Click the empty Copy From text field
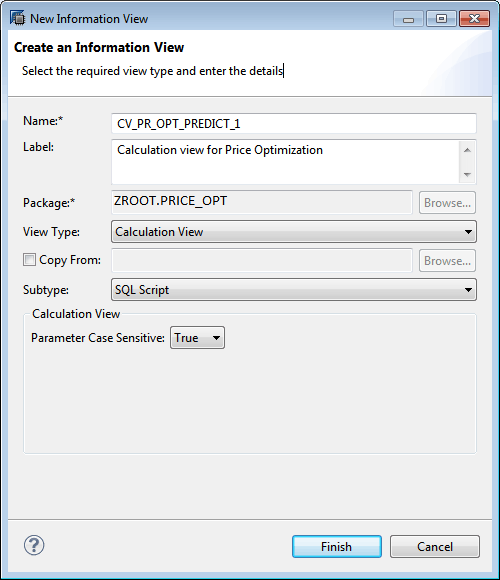 (262, 260)
